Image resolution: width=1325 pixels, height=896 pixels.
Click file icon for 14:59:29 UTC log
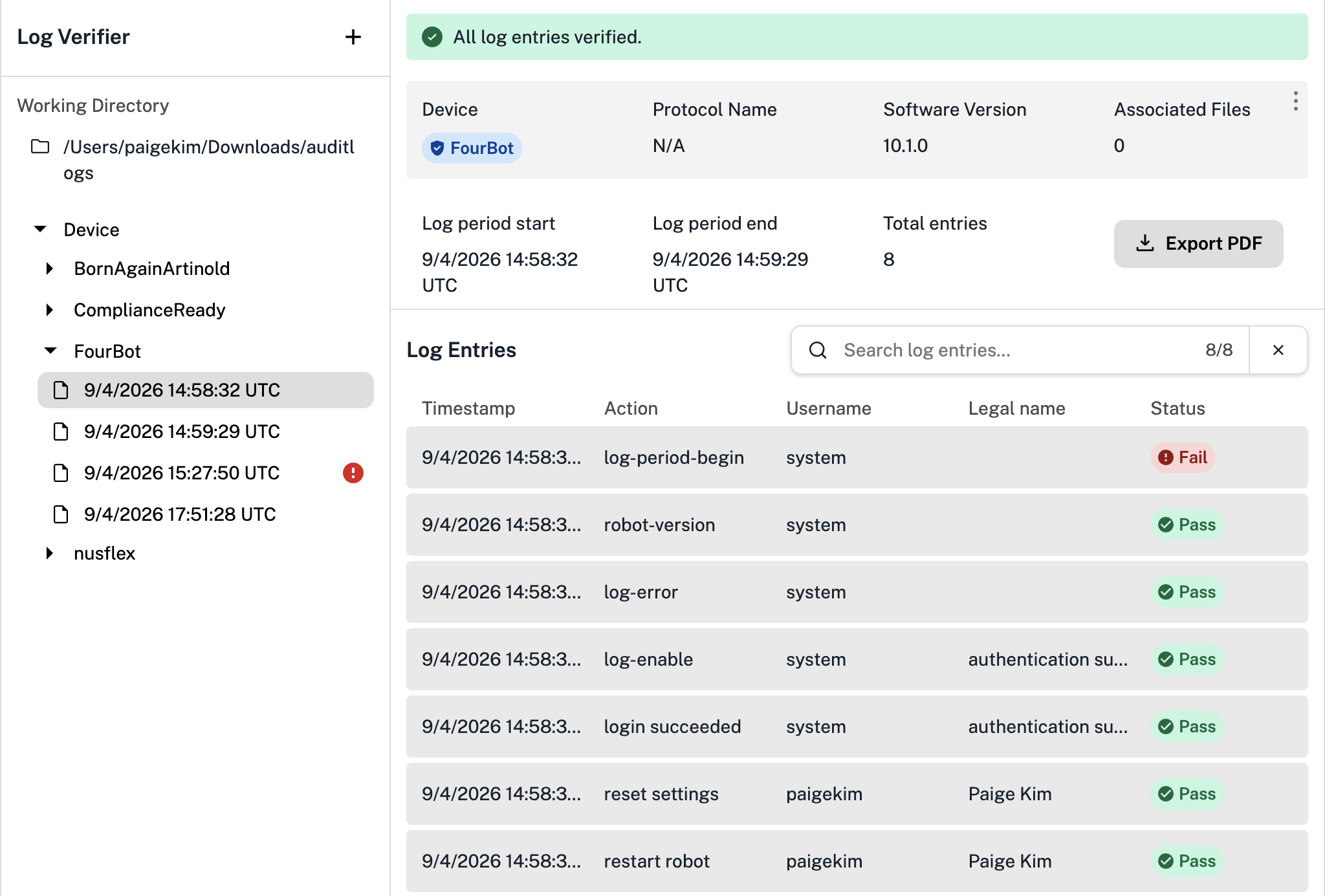61,432
